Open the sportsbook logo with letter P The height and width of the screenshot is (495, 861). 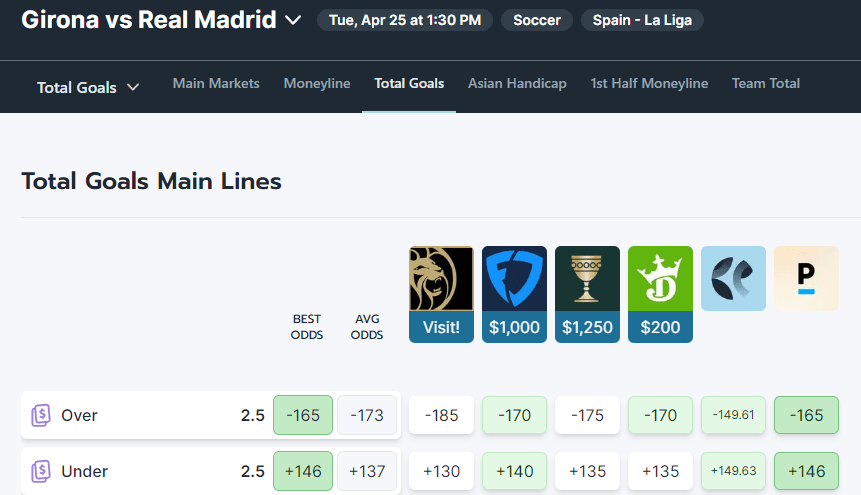pyautogui.click(x=806, y=279)
